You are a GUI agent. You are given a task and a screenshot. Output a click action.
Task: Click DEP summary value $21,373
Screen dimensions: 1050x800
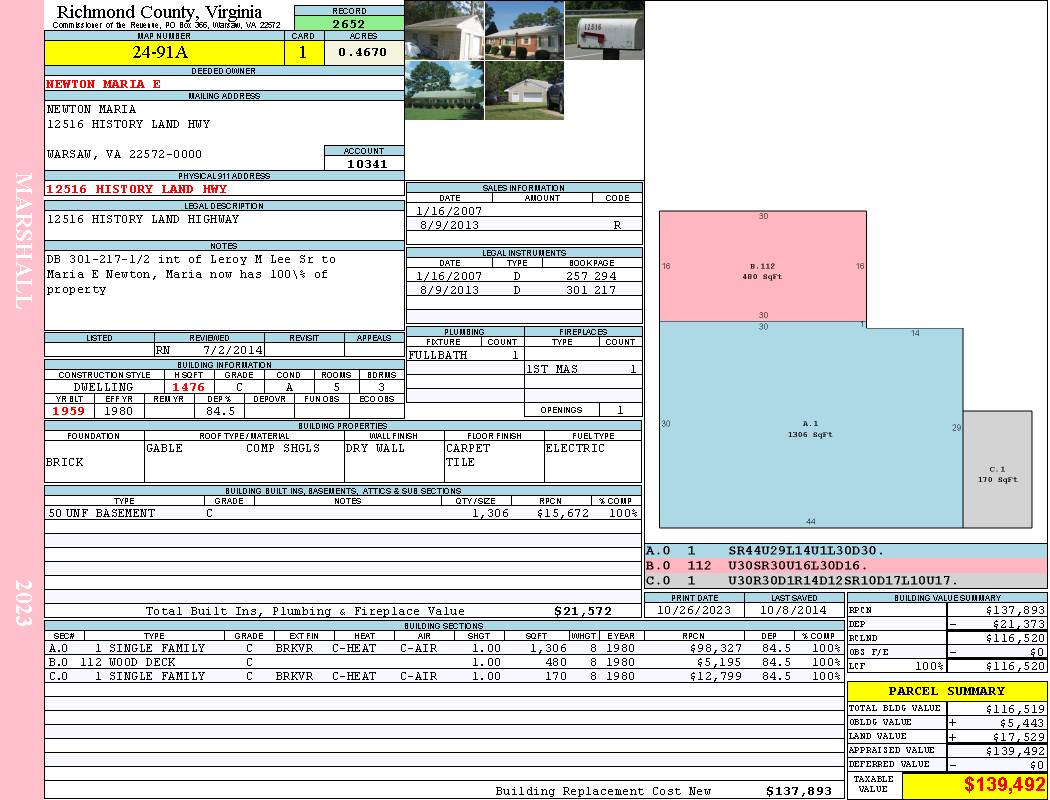[1019, 625]
